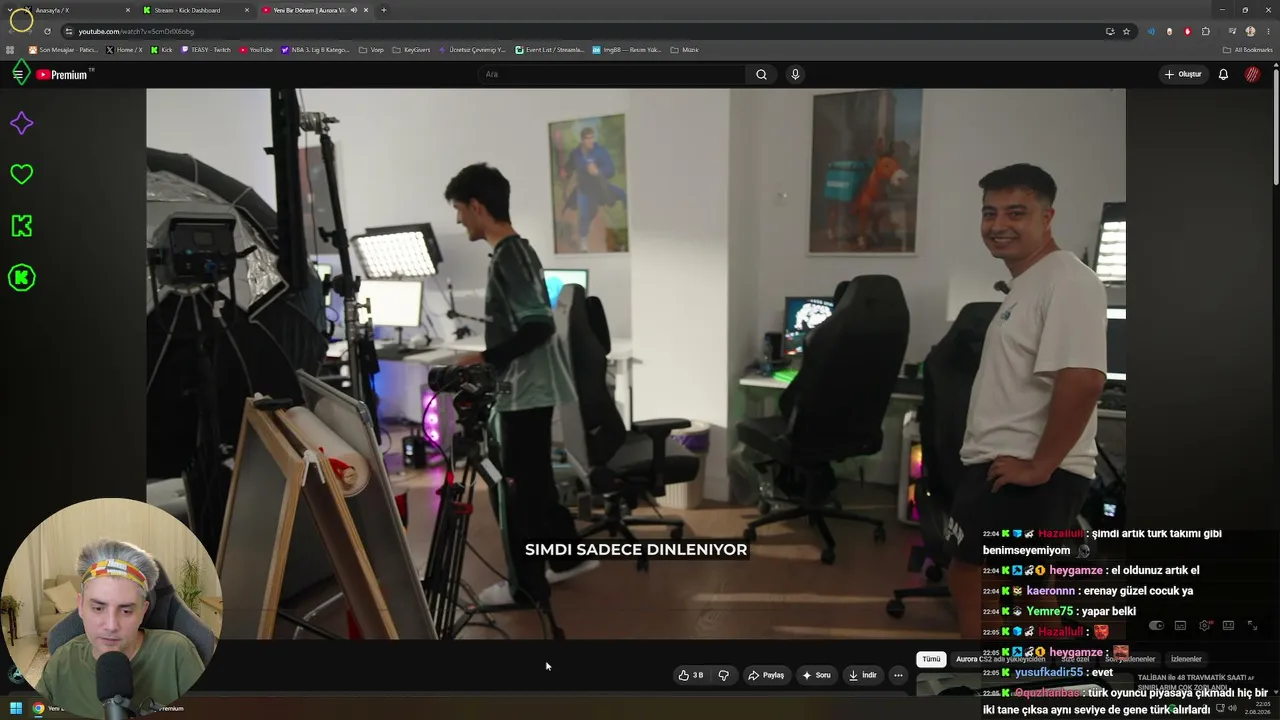
Task: Start voice search with the microphone
Action: tap(795, 74)
